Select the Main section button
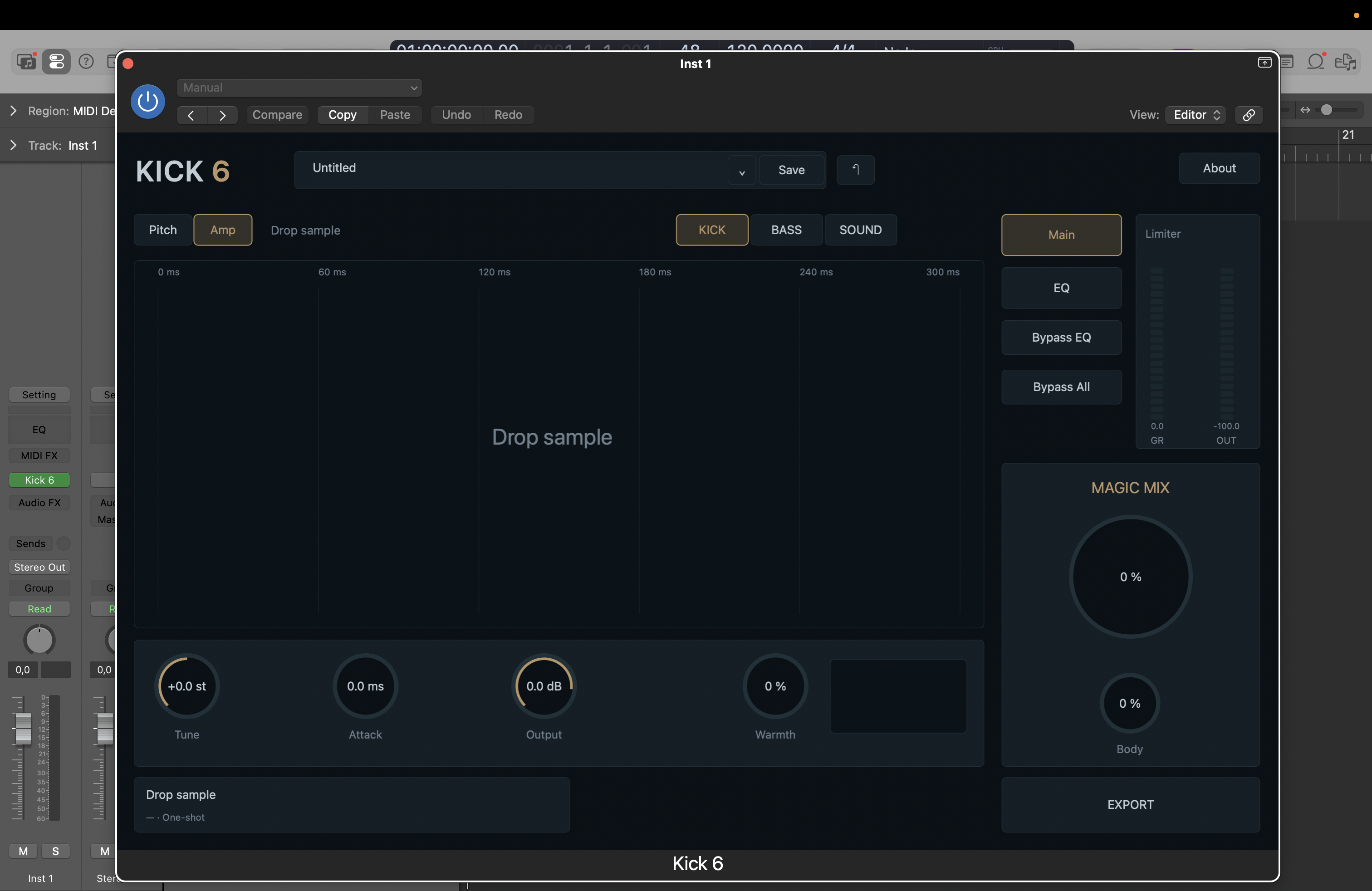1372x891 pixels. click(x=1061, y=235)
